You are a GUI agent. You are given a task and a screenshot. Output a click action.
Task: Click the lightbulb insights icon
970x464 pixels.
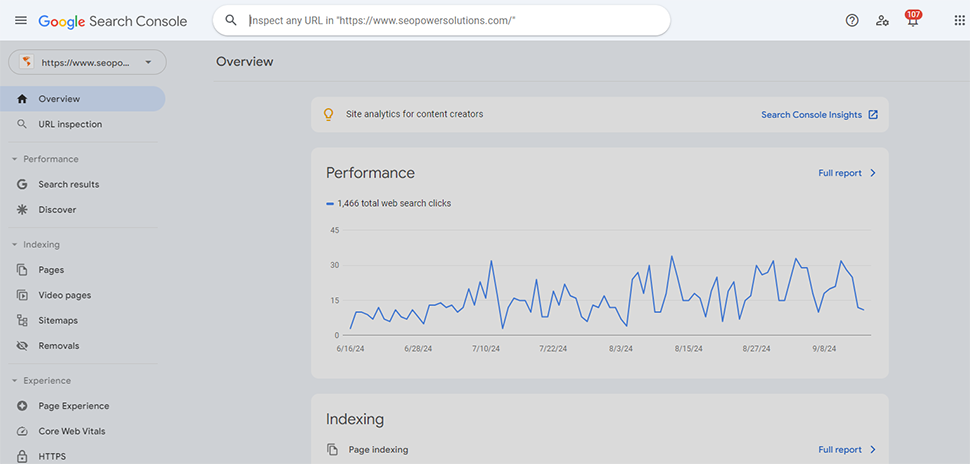328,114
